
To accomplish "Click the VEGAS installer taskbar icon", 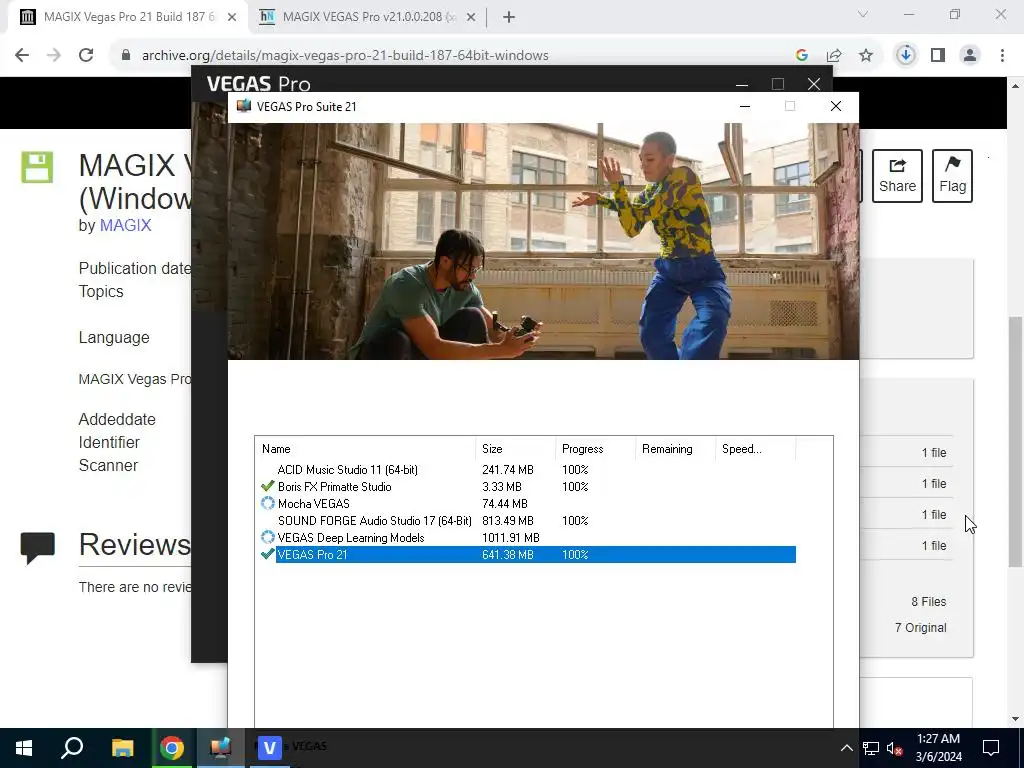I will [221, 748].
